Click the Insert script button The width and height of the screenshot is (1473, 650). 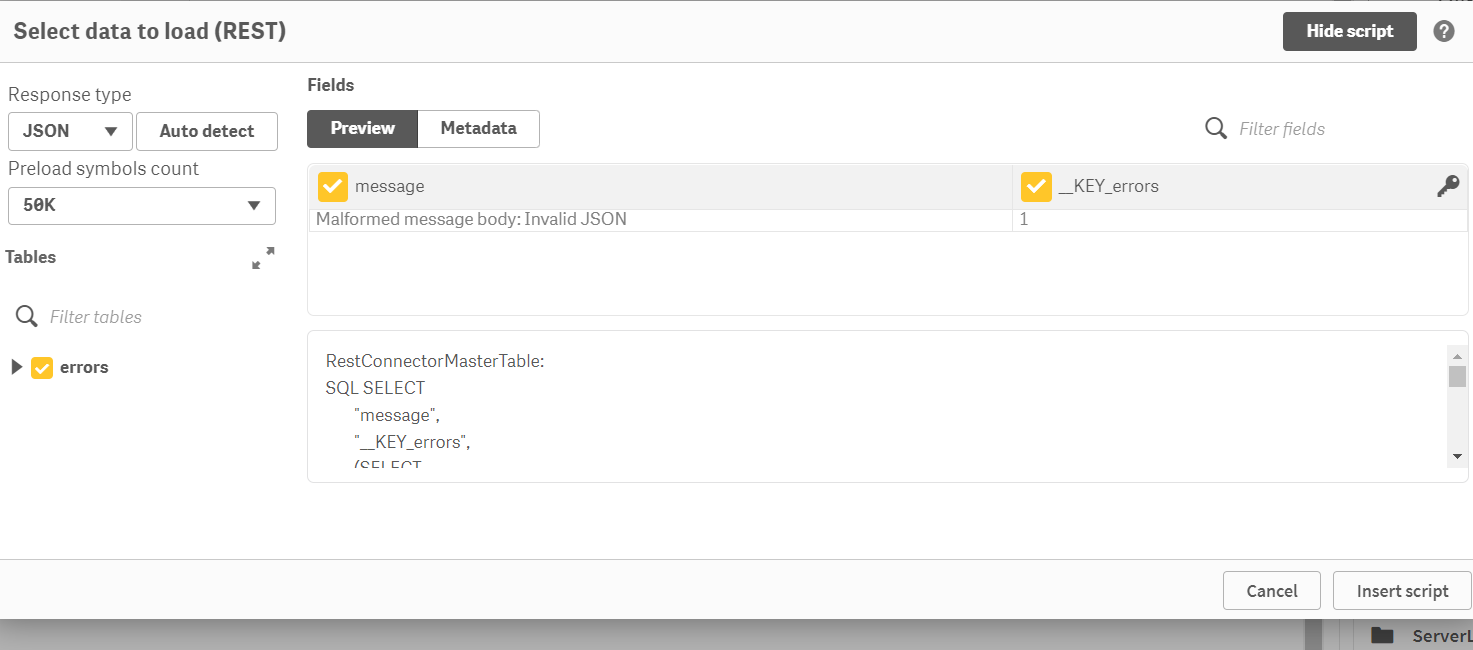tap(1402, 591)
